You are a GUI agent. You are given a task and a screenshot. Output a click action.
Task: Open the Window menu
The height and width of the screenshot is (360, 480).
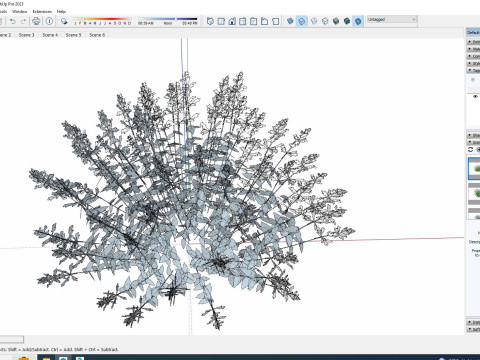tap(20, 11)
